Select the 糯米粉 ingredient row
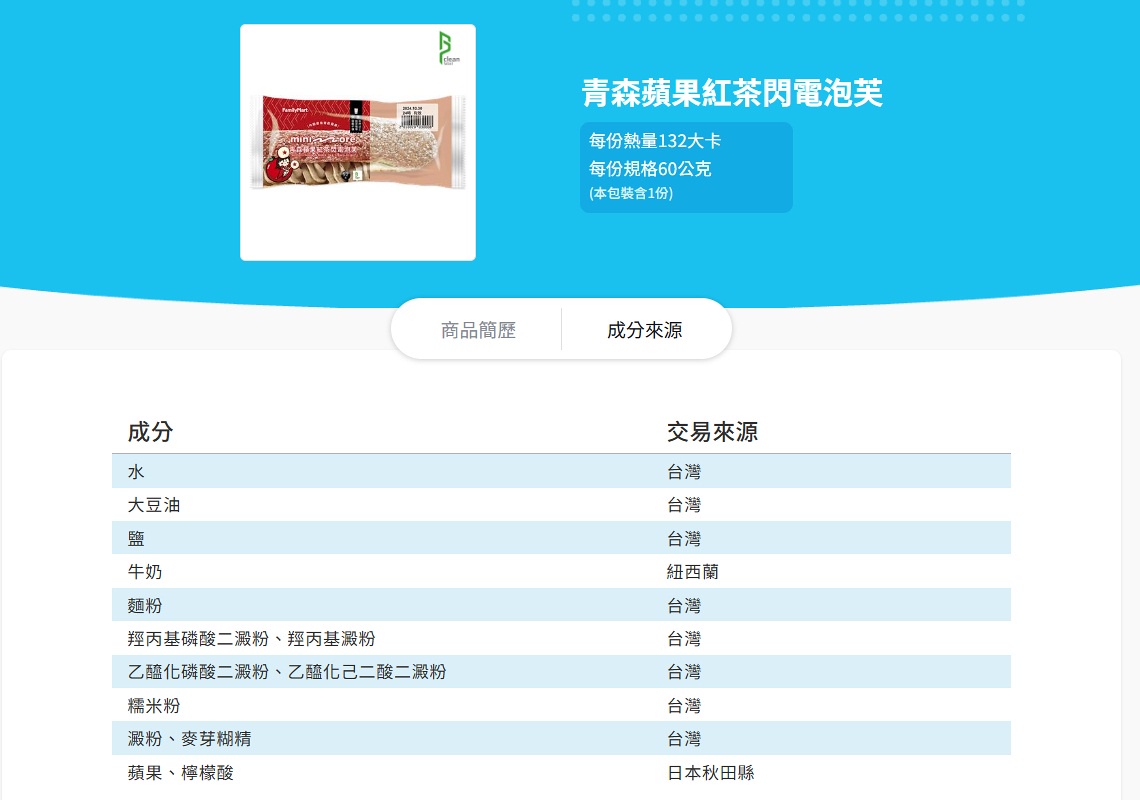The width and height of the screenshot is (1140, 800). coord(154,706)
